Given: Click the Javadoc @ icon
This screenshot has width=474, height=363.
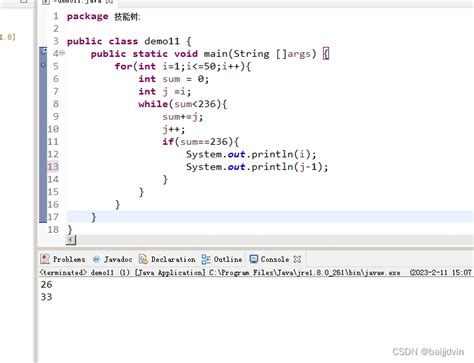Looking at the screenshot, I should click(96, 259).
